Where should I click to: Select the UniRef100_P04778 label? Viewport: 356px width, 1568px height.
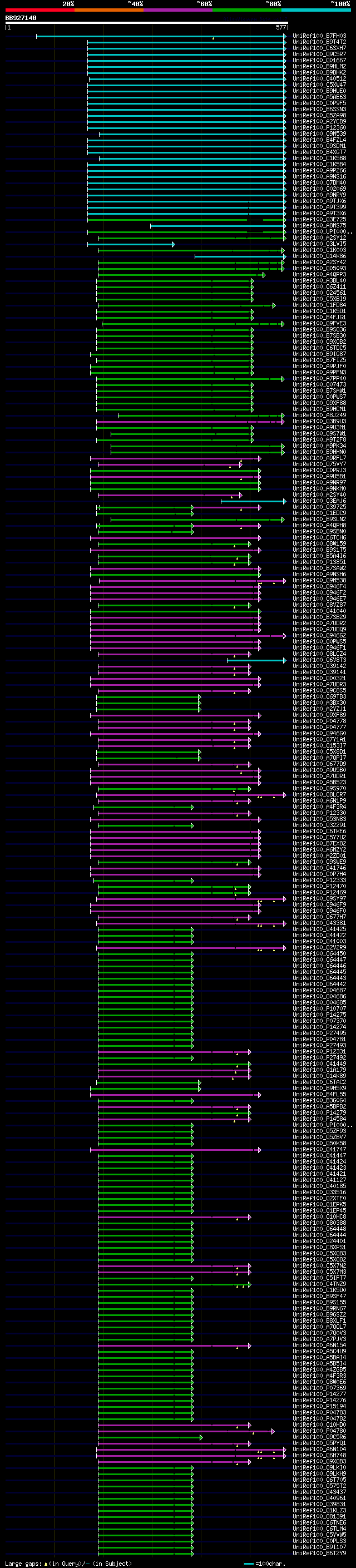319,721
